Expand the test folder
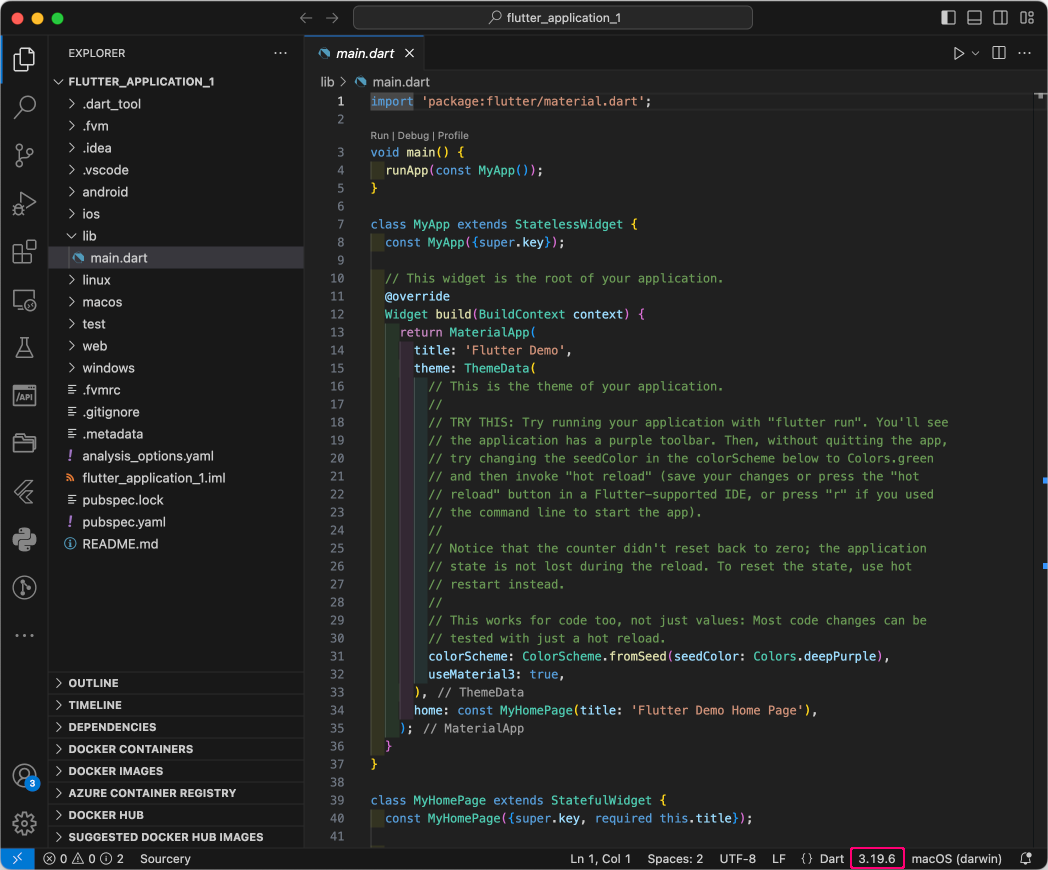The height and width of the screenshot is (870, 1048). coord(176,324)
